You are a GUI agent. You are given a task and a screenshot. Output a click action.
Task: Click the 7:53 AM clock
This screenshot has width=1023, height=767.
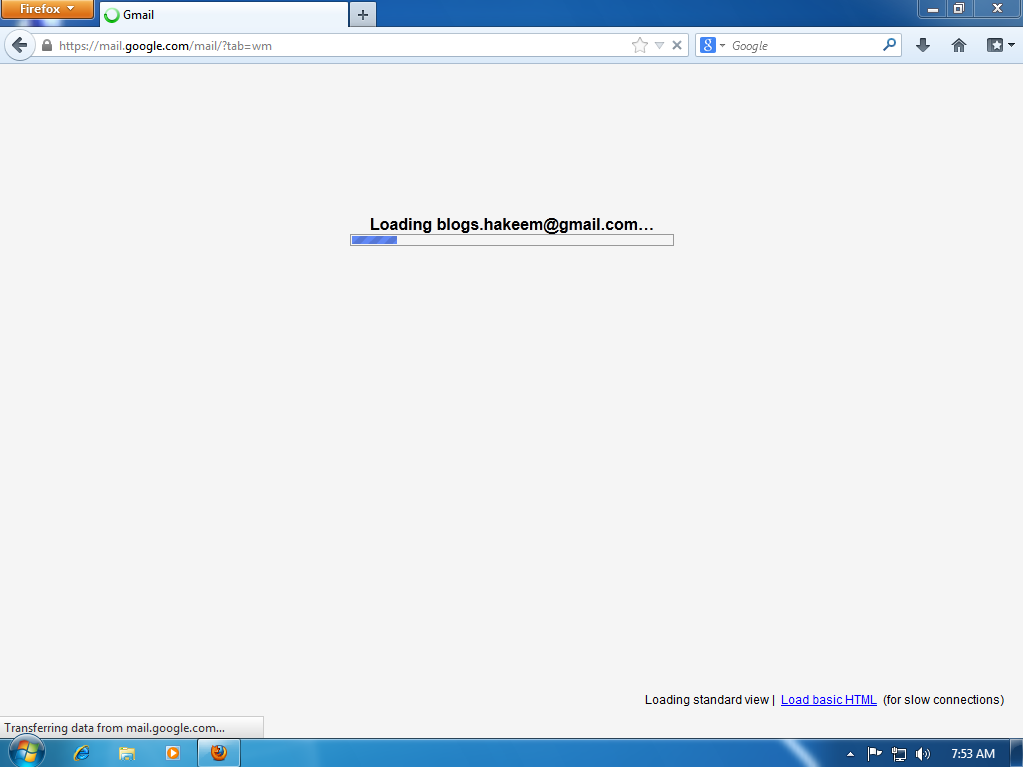(973, 754)
